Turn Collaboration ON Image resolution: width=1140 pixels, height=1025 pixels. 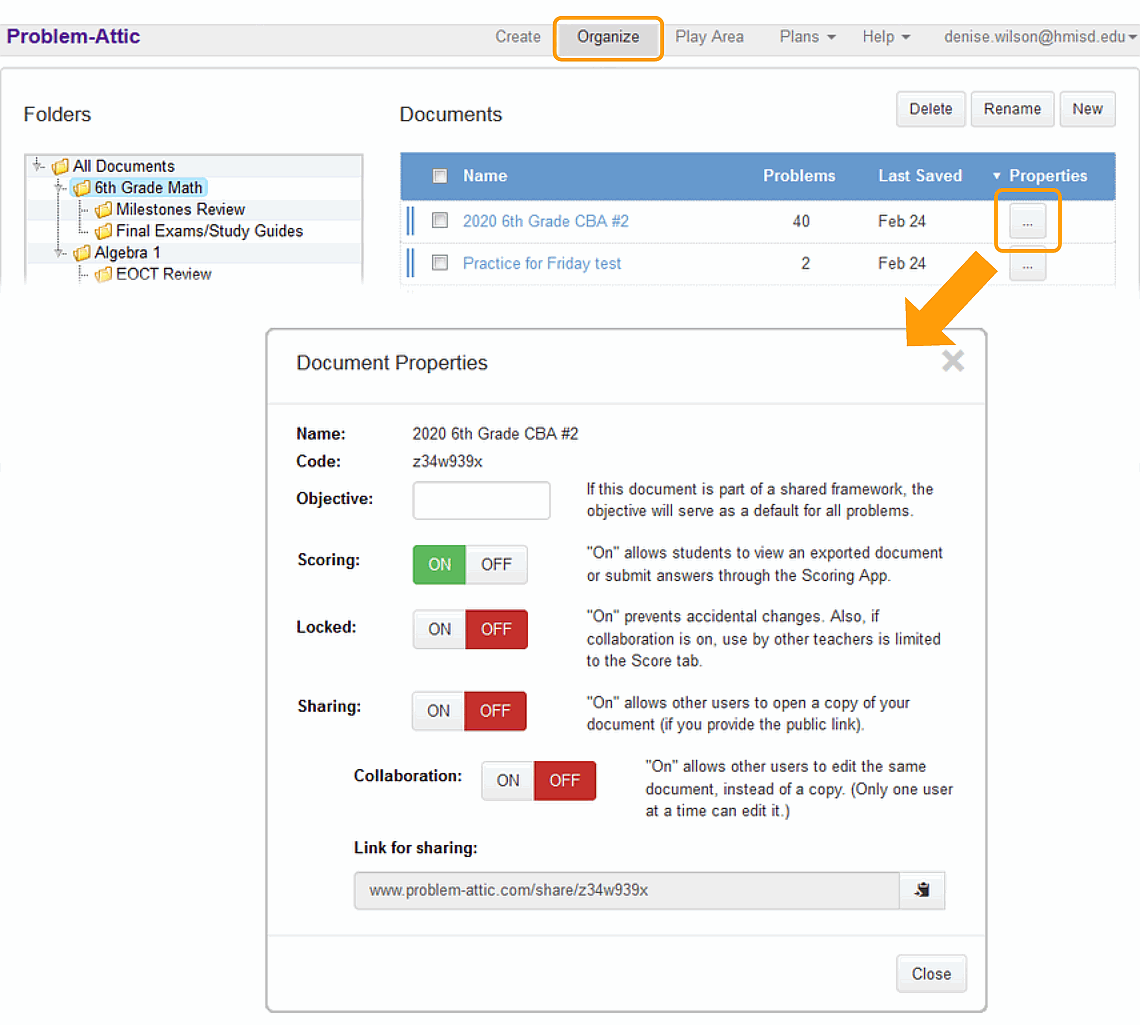coord(507,781)
